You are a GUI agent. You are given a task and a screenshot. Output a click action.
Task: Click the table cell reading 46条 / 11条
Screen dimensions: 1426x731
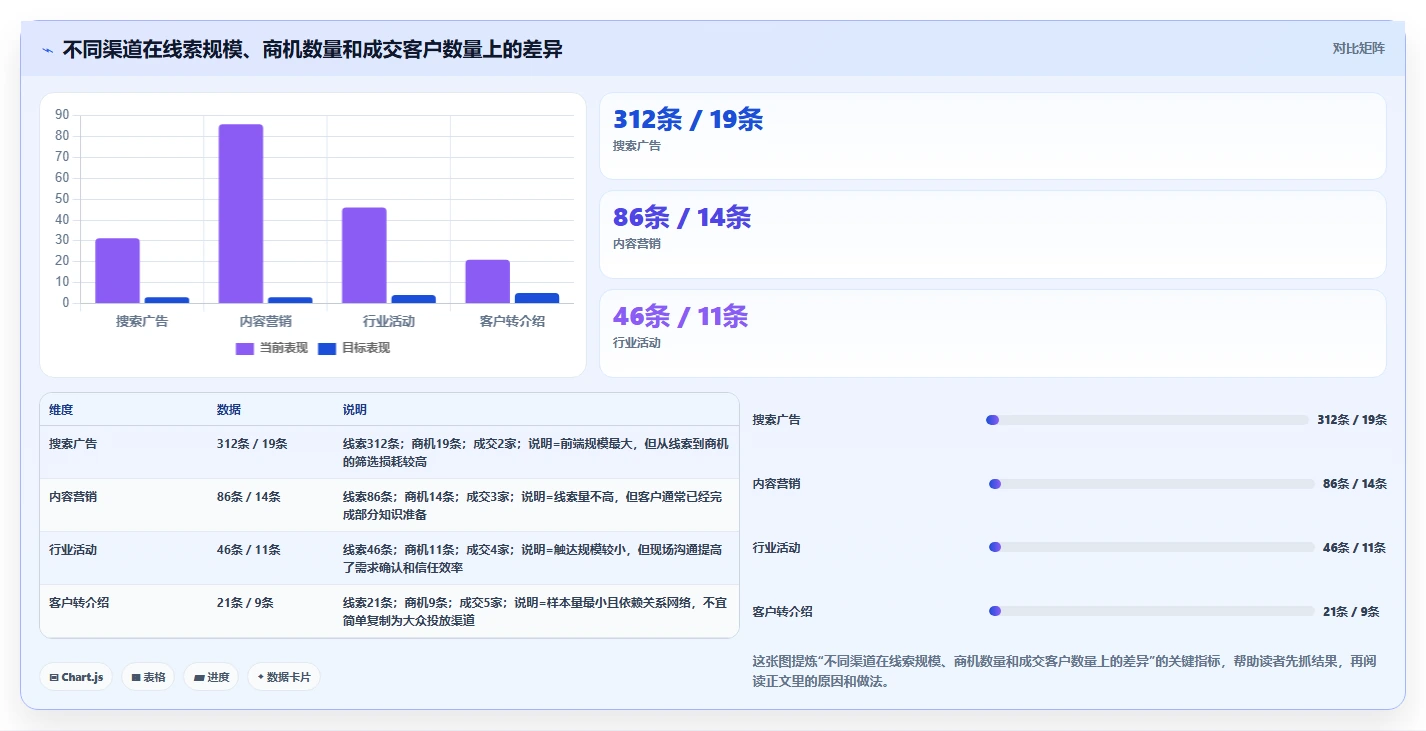(x=249, y=549)
